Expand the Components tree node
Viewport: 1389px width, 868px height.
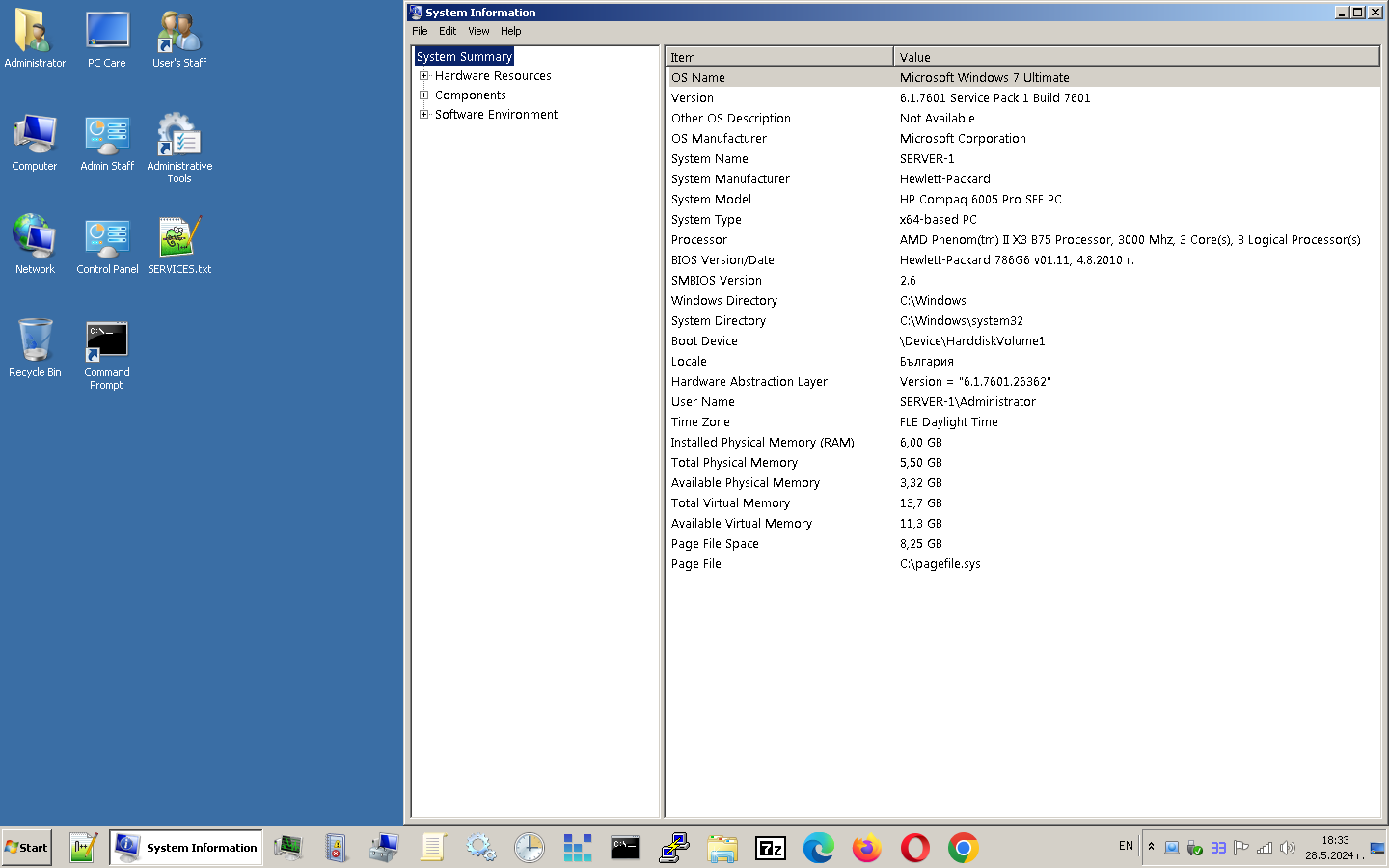point(423,95)
